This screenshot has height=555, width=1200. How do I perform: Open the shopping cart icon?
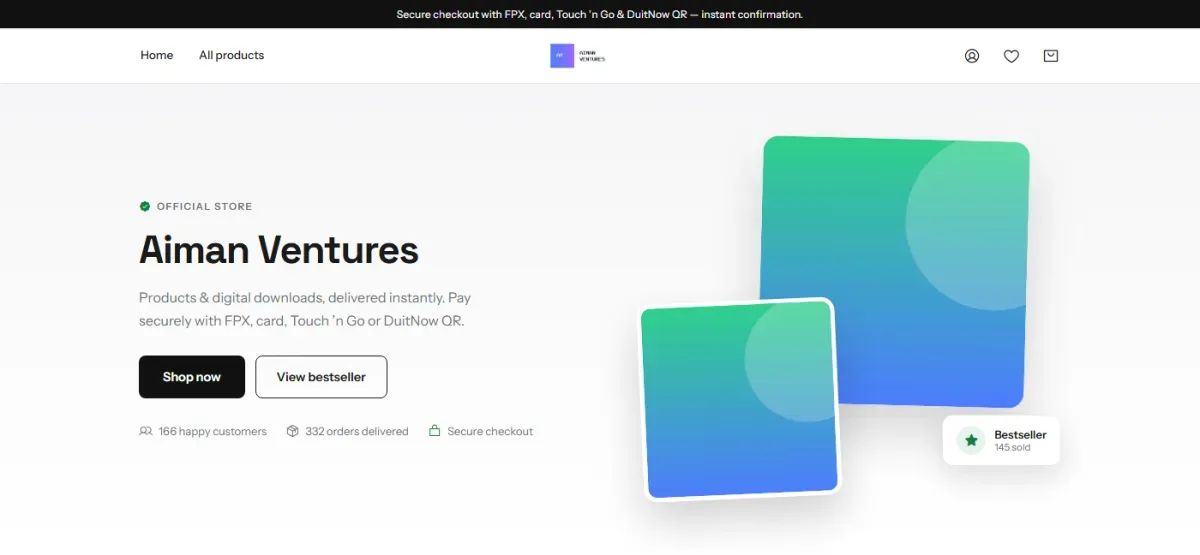coord(1051,56)
